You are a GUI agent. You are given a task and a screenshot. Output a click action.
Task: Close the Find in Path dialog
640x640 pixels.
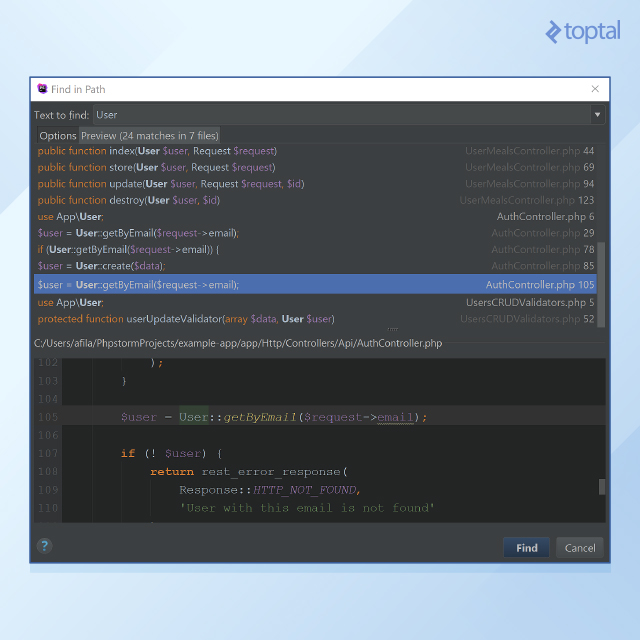(595, 89)
